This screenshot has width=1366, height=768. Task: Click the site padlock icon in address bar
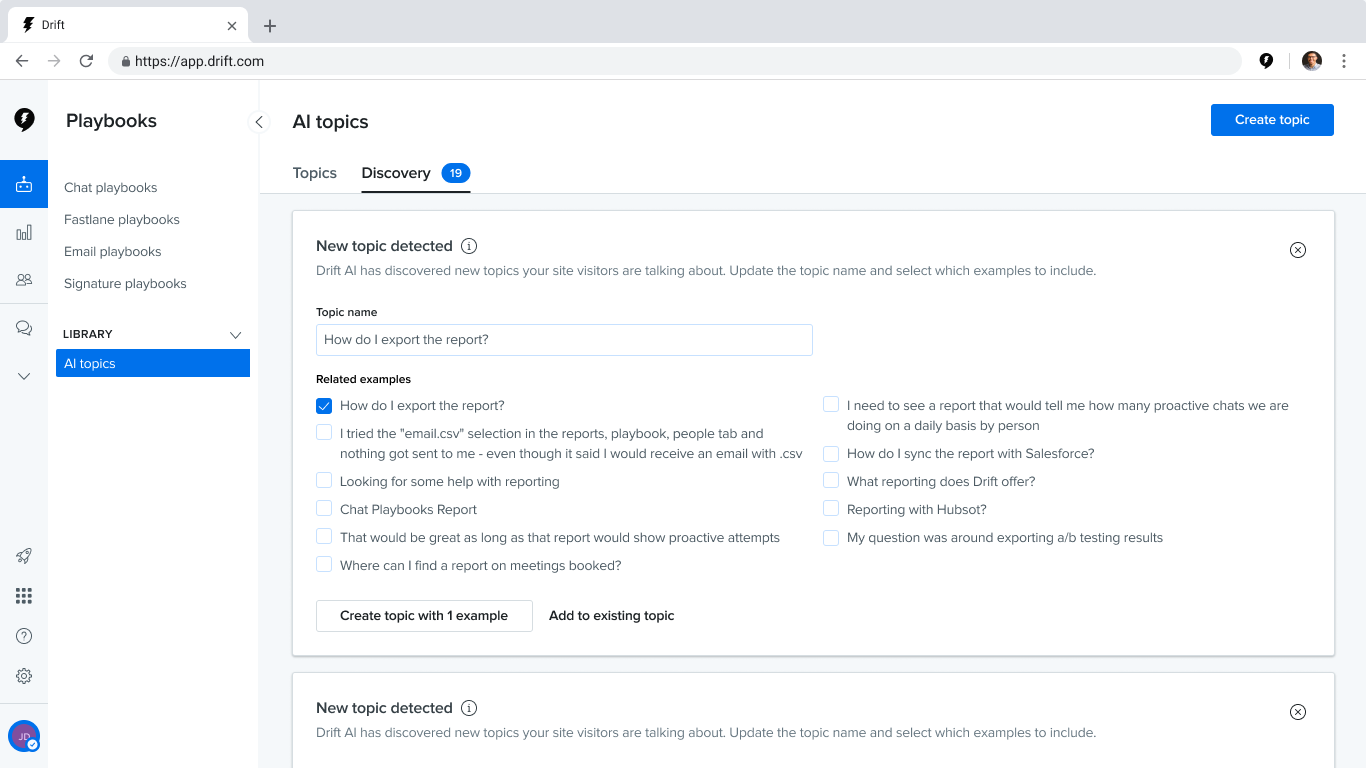tap(126, 61)
